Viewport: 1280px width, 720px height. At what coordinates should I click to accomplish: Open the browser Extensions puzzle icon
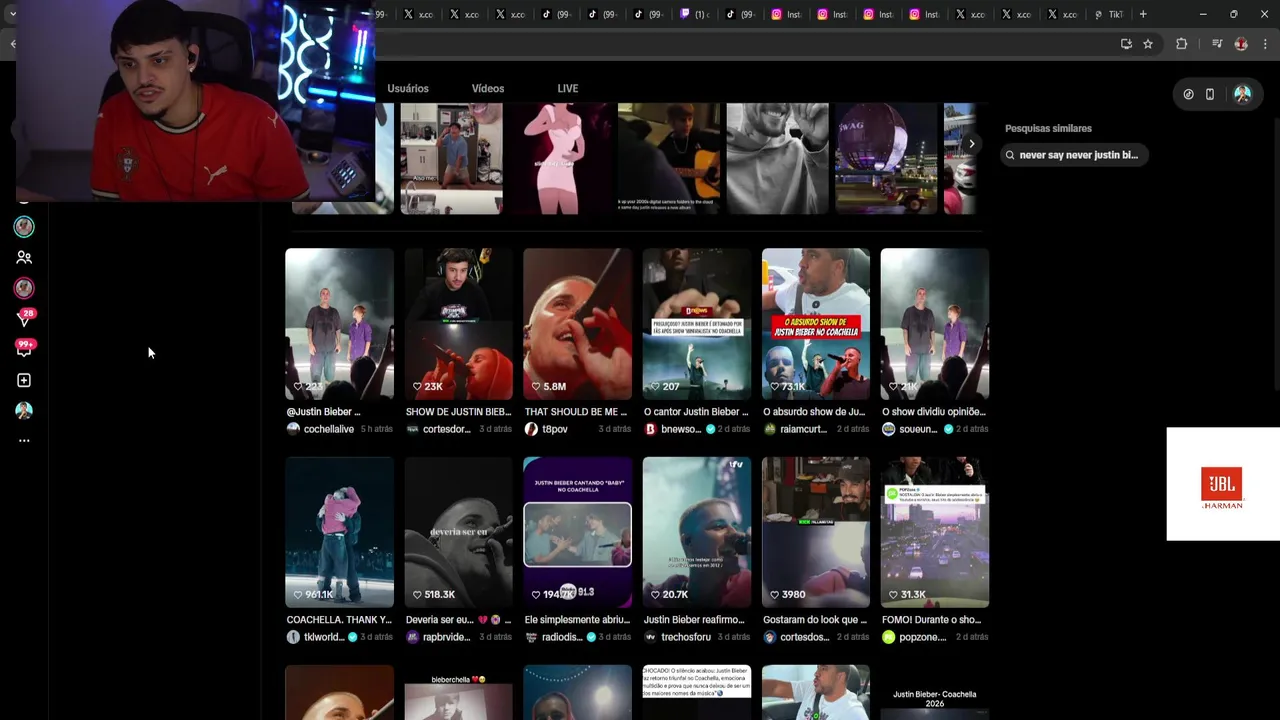click(1181, 44)
